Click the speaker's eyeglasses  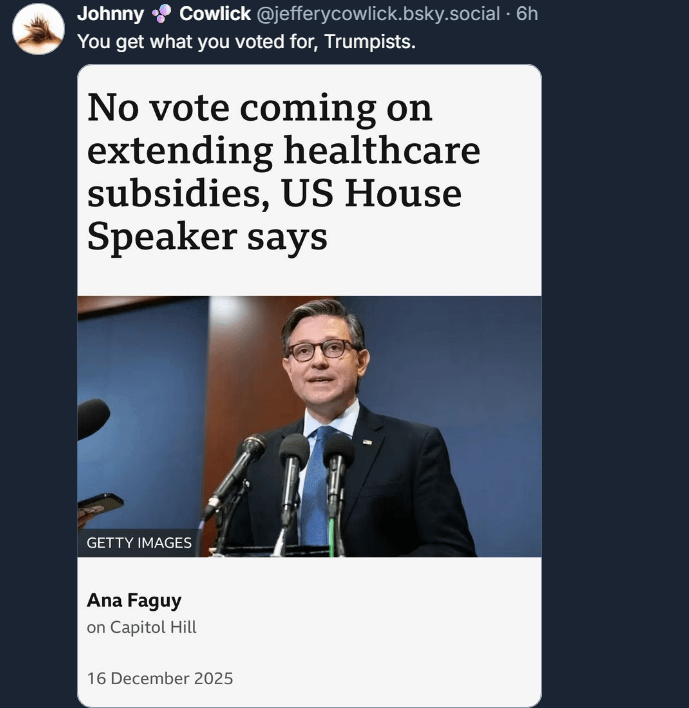[320, 351]
